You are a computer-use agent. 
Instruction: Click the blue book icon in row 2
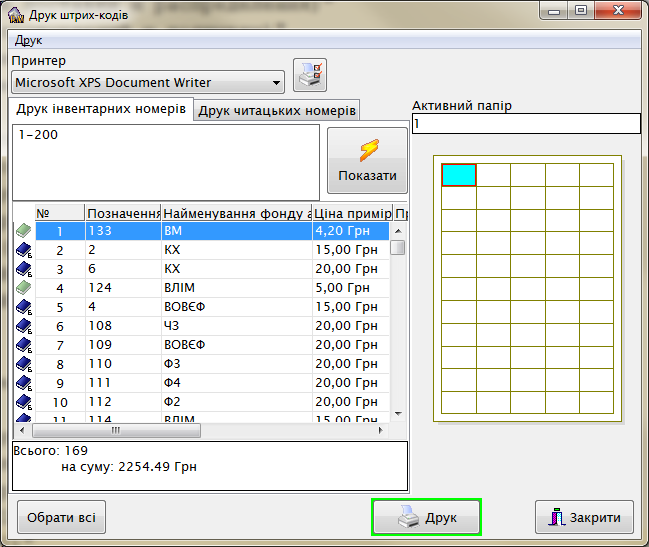click(x=23, y=250)
